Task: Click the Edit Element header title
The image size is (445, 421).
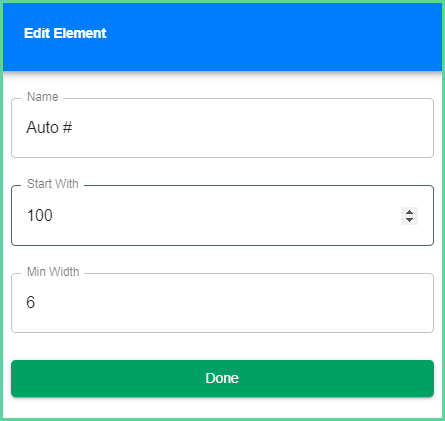Action: pos(65,33)
